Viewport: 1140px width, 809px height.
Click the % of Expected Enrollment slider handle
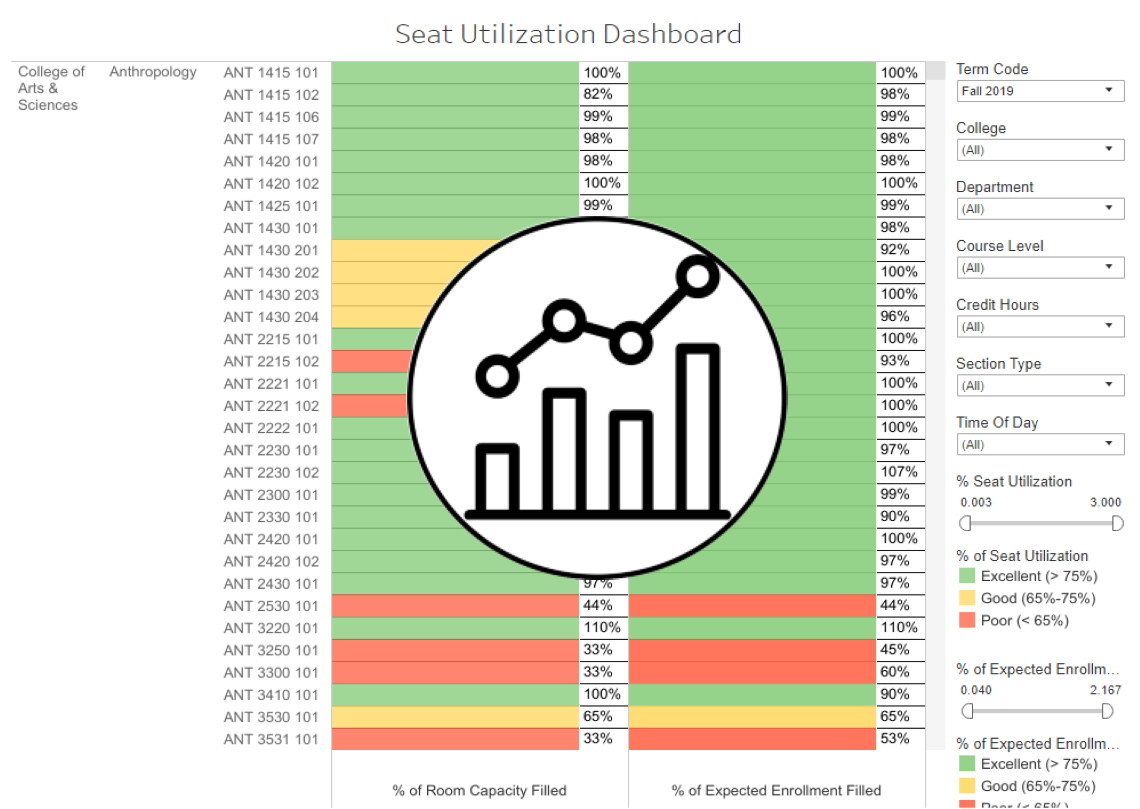pos(966,709)
